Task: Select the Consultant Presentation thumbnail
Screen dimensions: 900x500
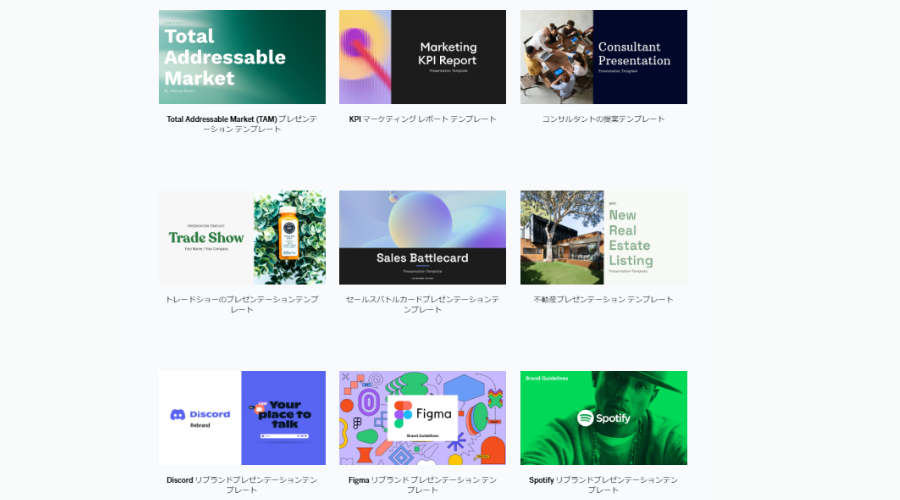Action: (603, 57)
